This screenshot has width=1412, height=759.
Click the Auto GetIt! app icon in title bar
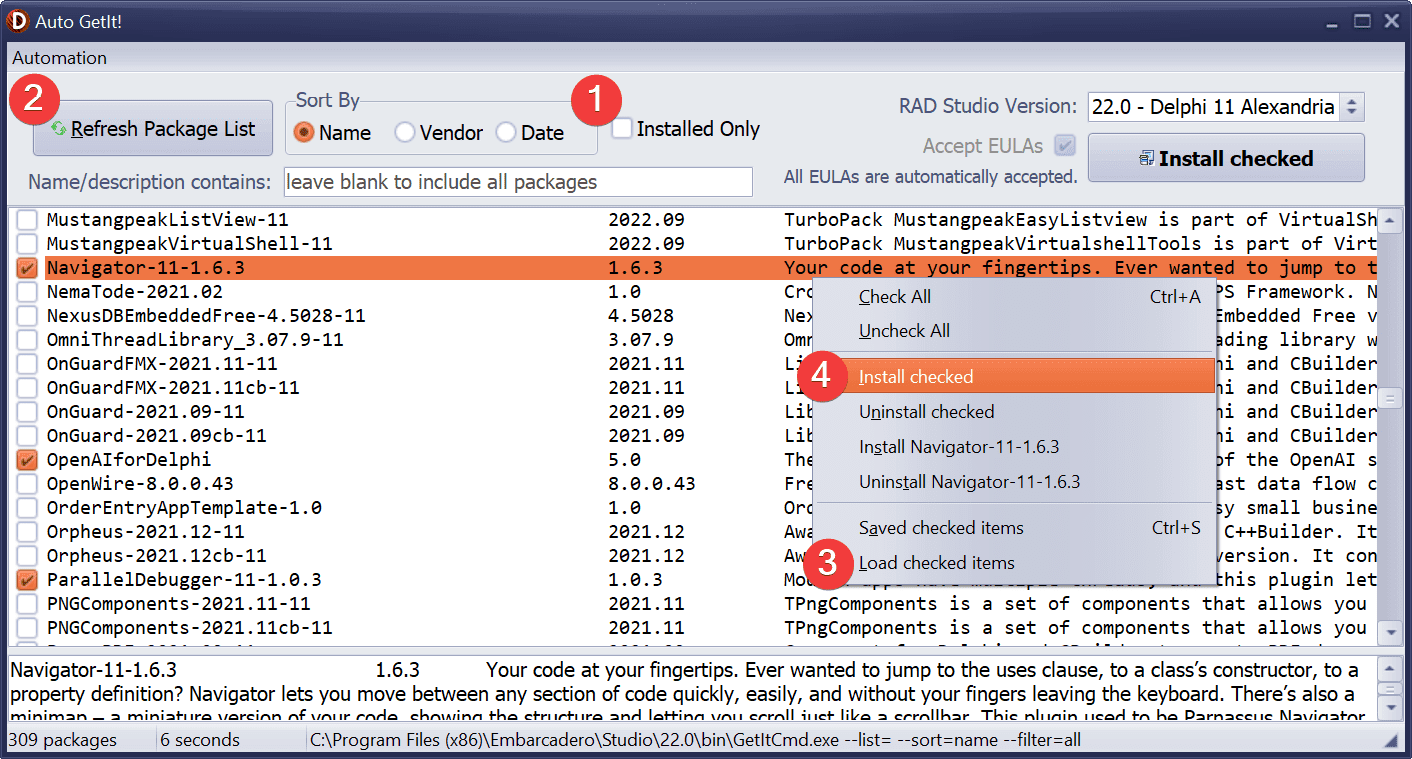[x=17, y=20]
